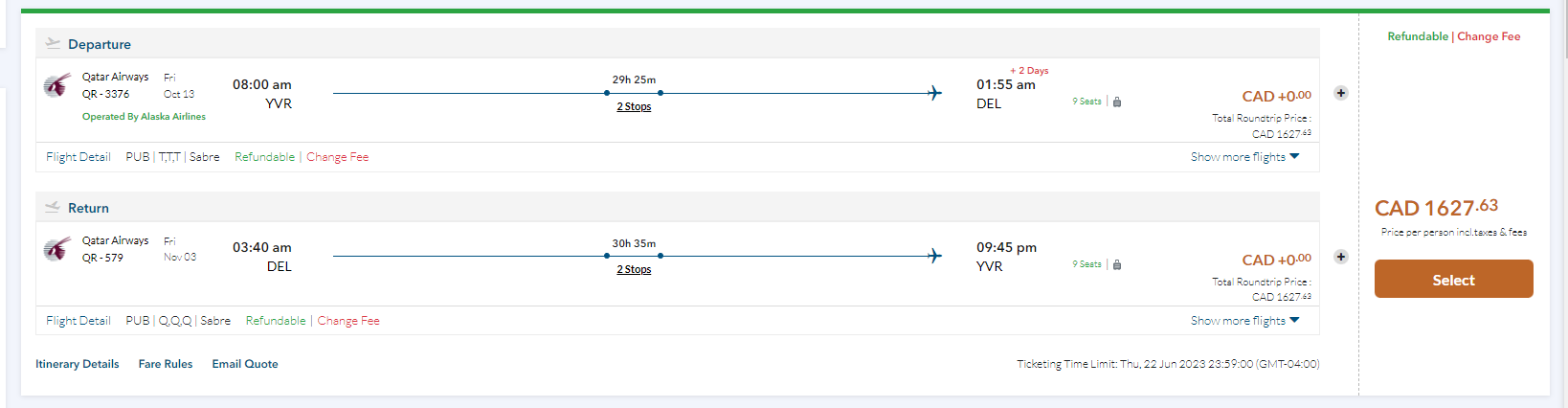The width and height of the screenshot is (1568, 408).
Task: Show more flights for departure
Action: coord(1244,157)
